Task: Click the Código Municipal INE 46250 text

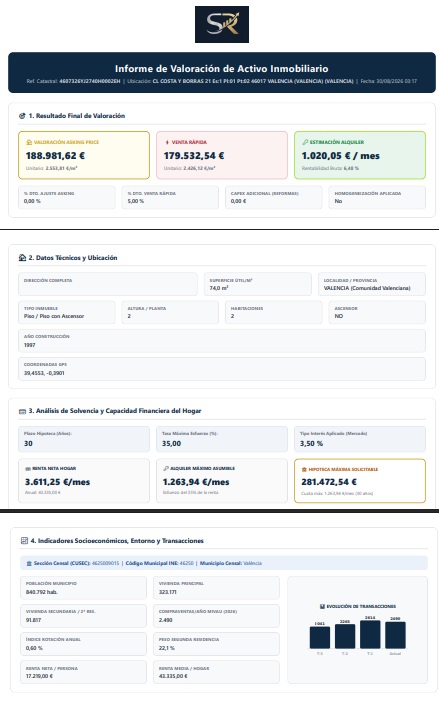Action: [x=160, y=563]
